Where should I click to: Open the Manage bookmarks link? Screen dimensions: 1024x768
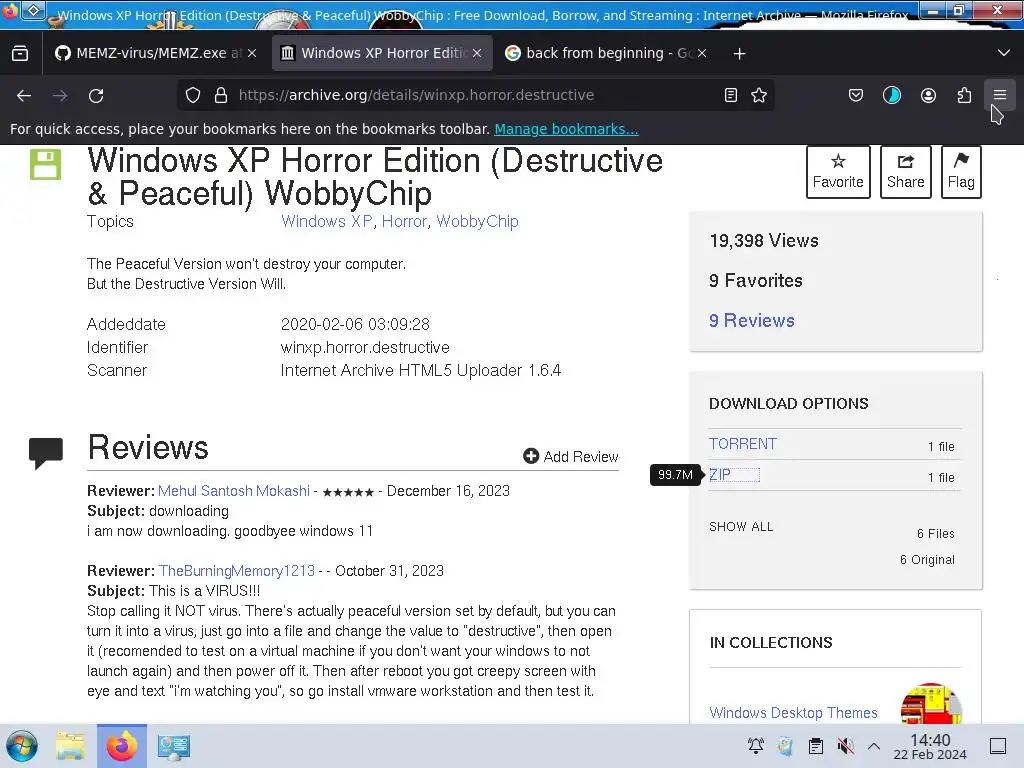[566, 129]
